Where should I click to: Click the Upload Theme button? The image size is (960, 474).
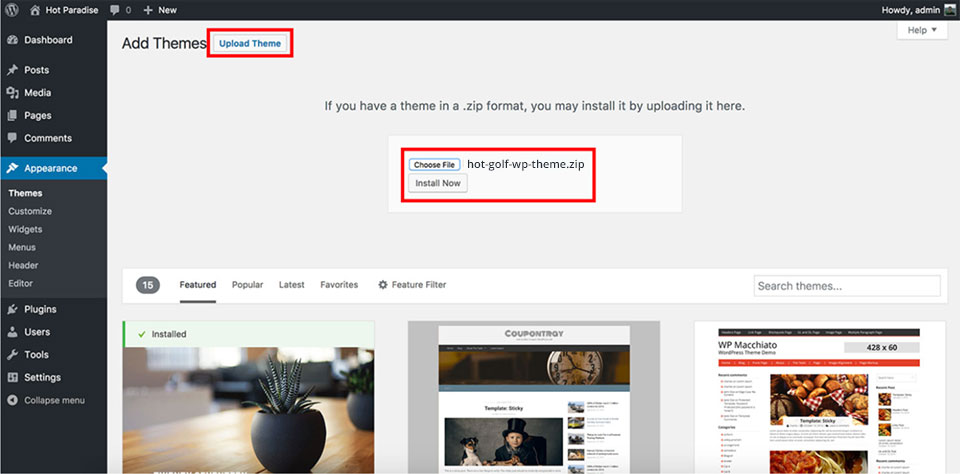[250, 43]
